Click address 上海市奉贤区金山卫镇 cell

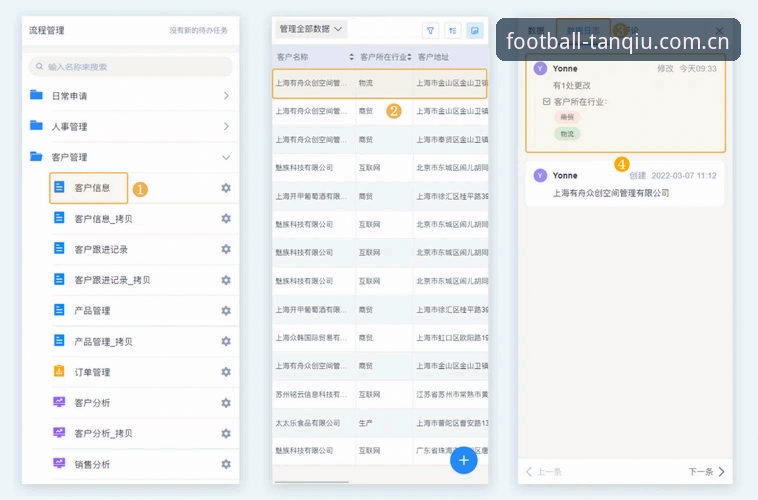452,140
